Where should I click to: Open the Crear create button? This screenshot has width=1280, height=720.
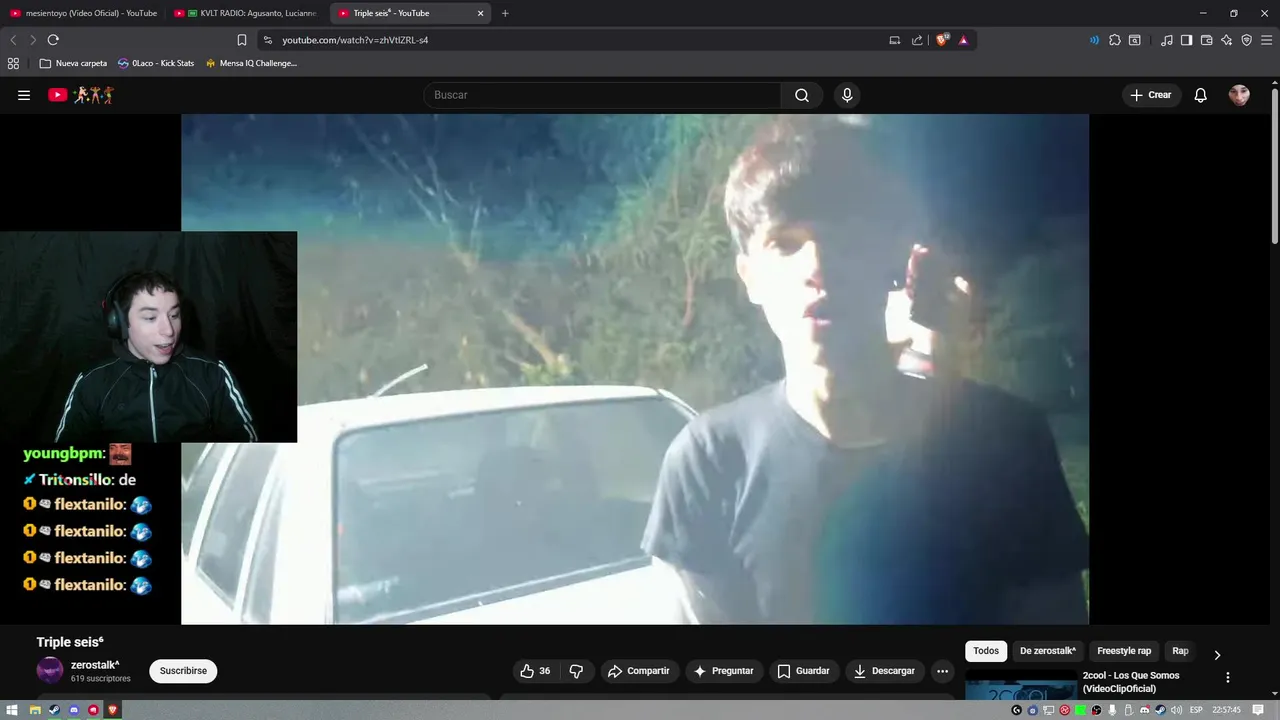point(1150,95)
